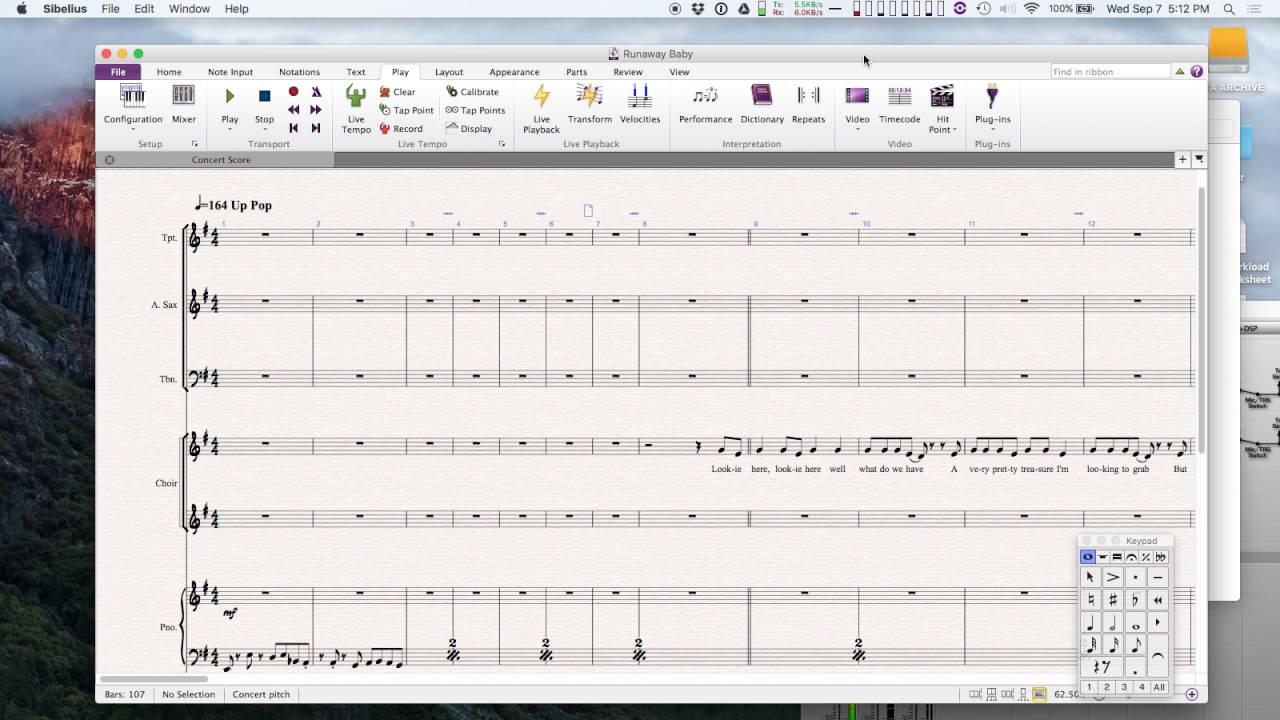Move playback line to end
Image resolution: width=1280 pixels, height=720 pixels.
click(316, 128)
